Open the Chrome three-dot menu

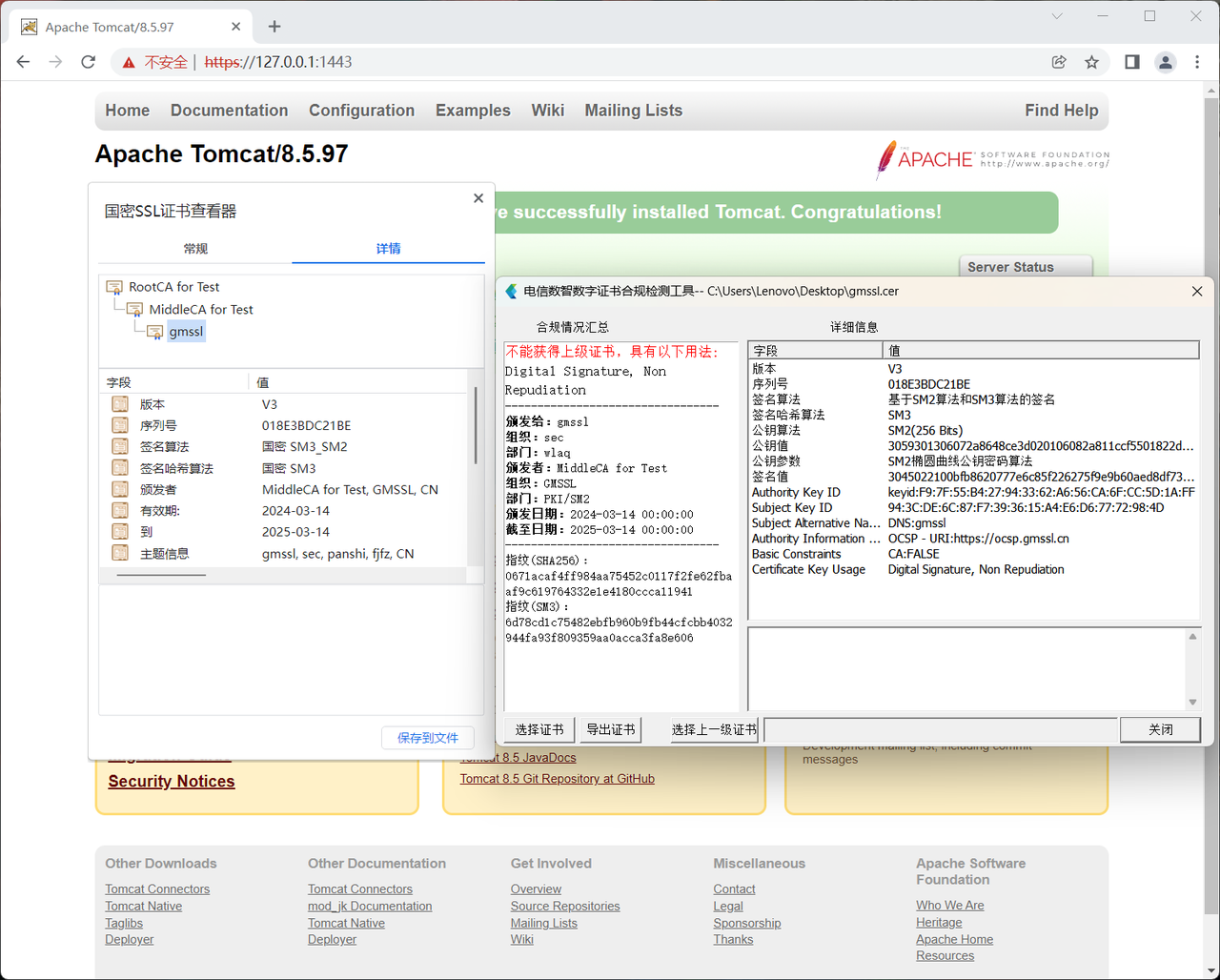1198,62
